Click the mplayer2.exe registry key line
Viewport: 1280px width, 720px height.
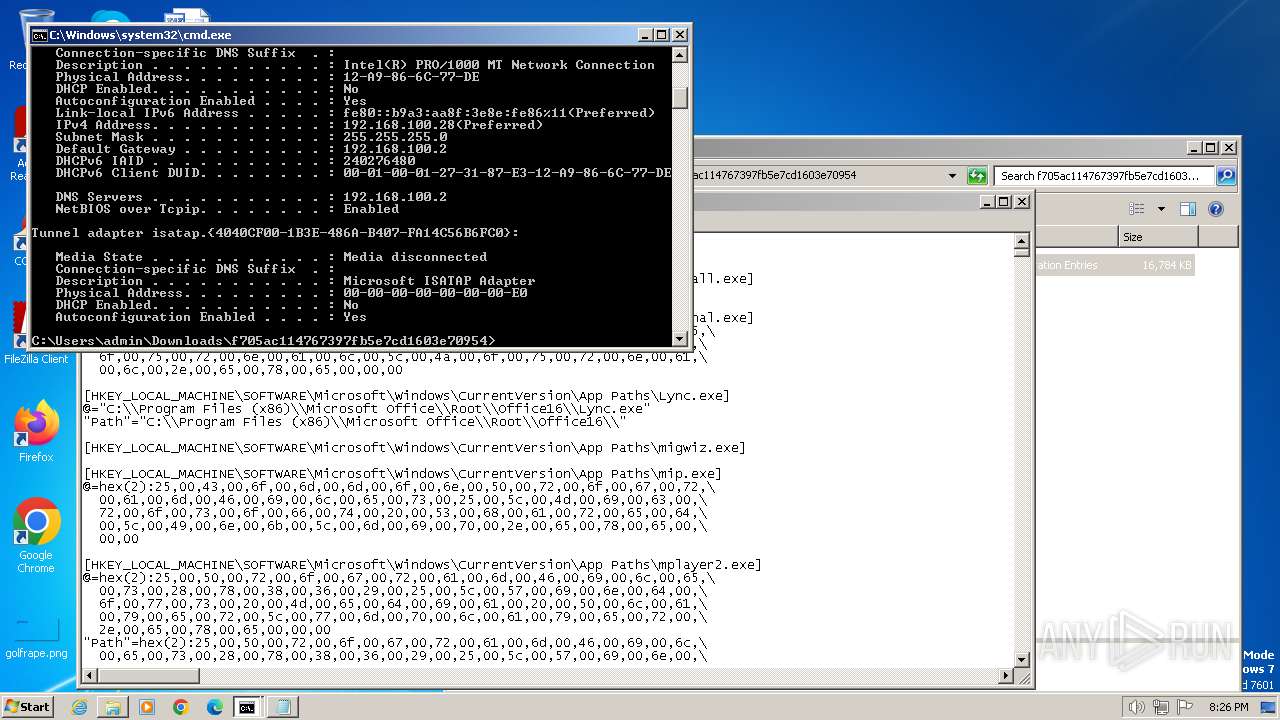(x=422, y=565)
